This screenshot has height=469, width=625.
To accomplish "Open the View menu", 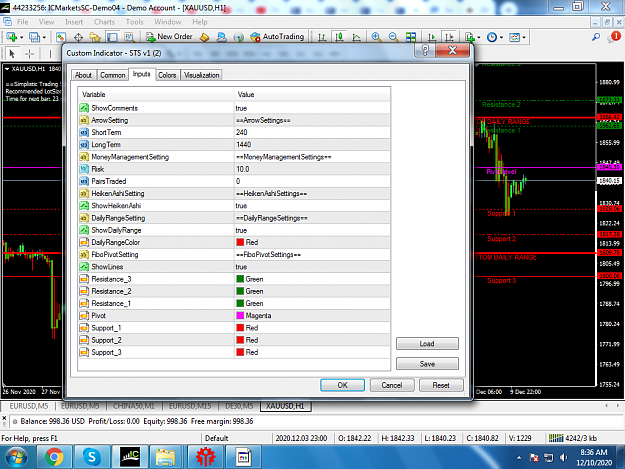I will click(46, 22).
